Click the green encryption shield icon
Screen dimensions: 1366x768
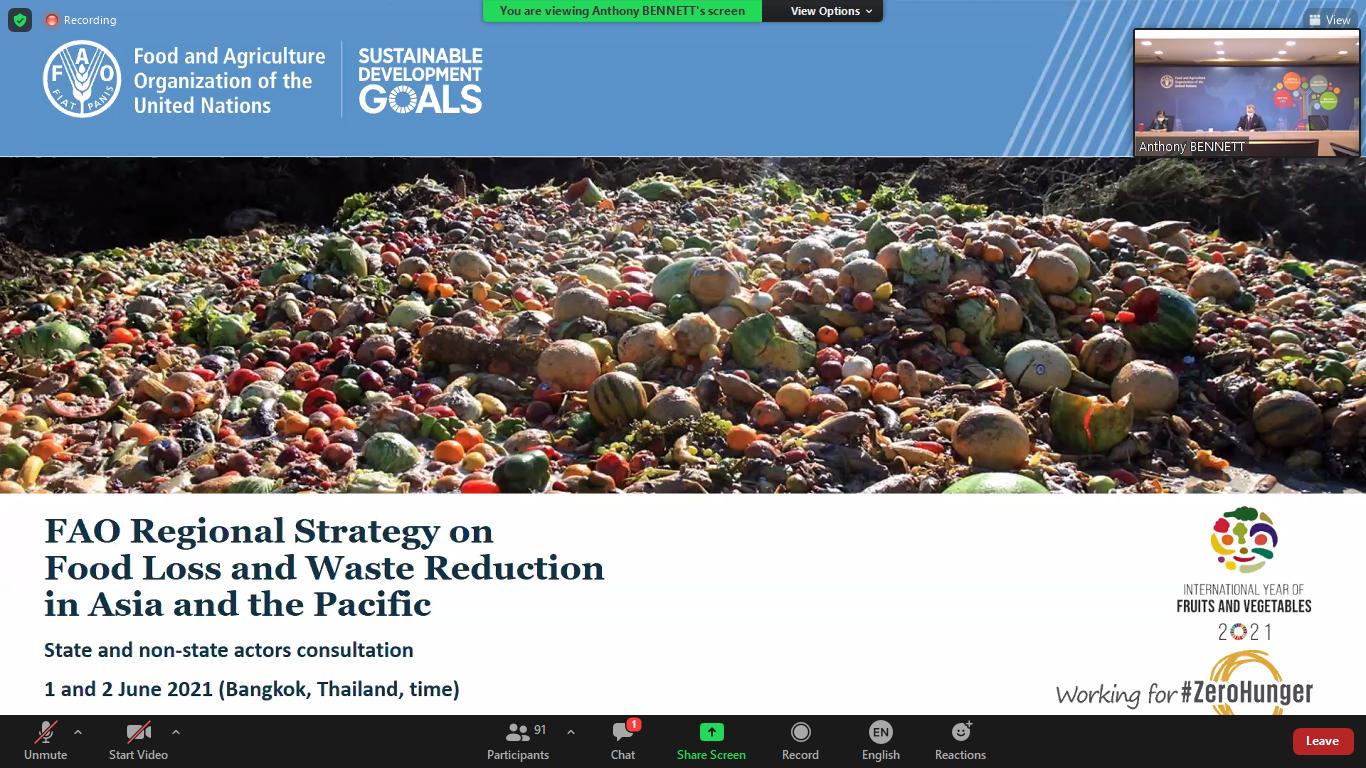coord(20,20)
